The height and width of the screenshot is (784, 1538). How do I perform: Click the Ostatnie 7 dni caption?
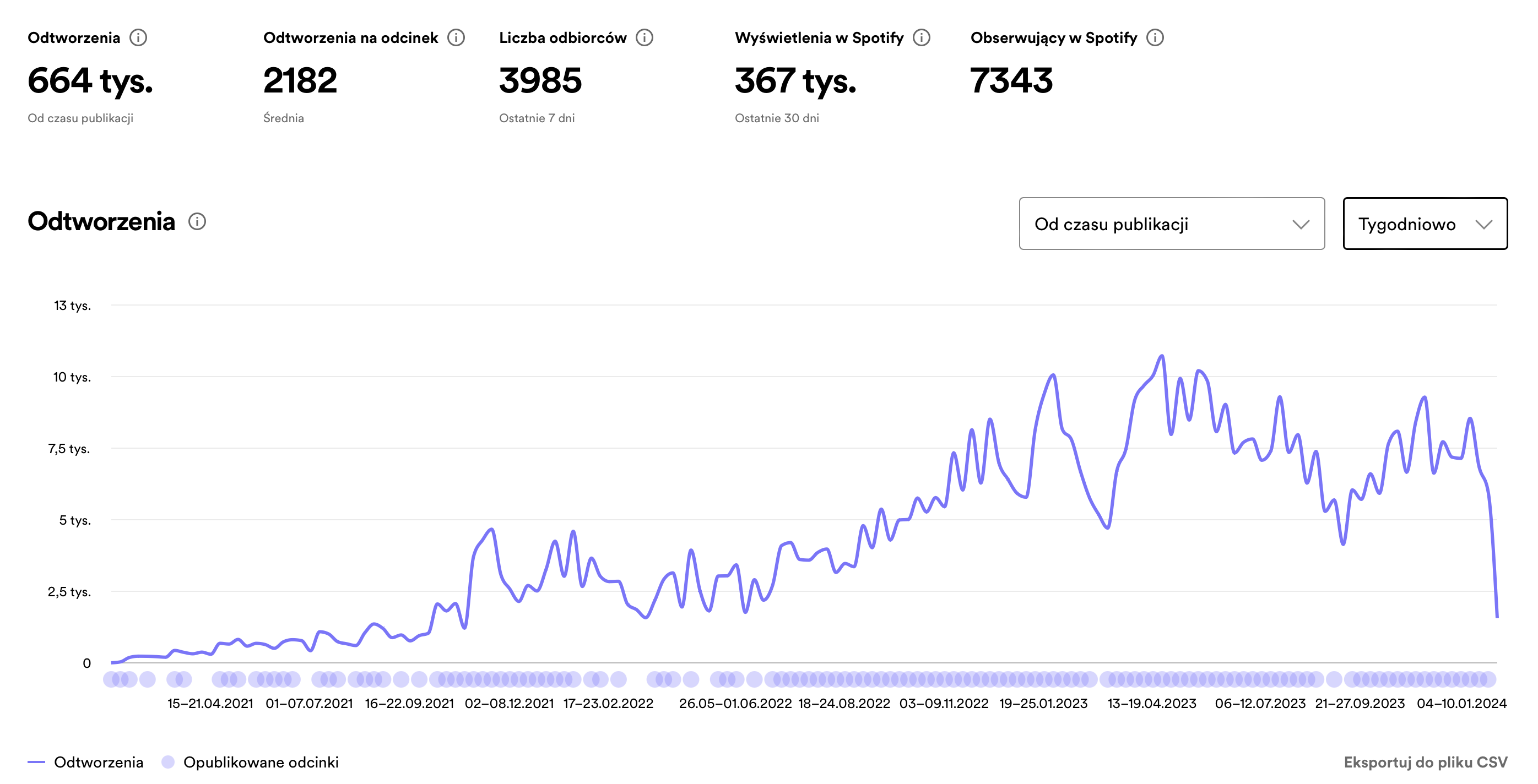click(537, 118)
